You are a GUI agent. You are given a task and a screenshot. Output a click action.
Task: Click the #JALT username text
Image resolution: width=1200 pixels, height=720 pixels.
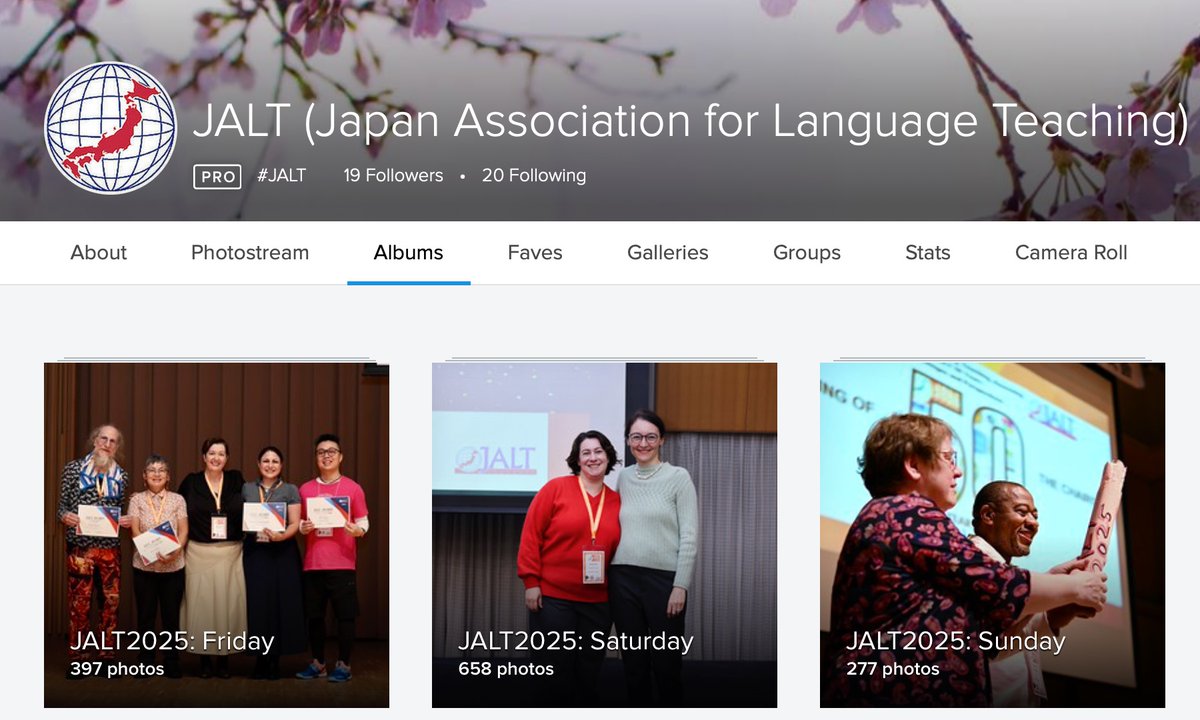[x=281, y=175]
